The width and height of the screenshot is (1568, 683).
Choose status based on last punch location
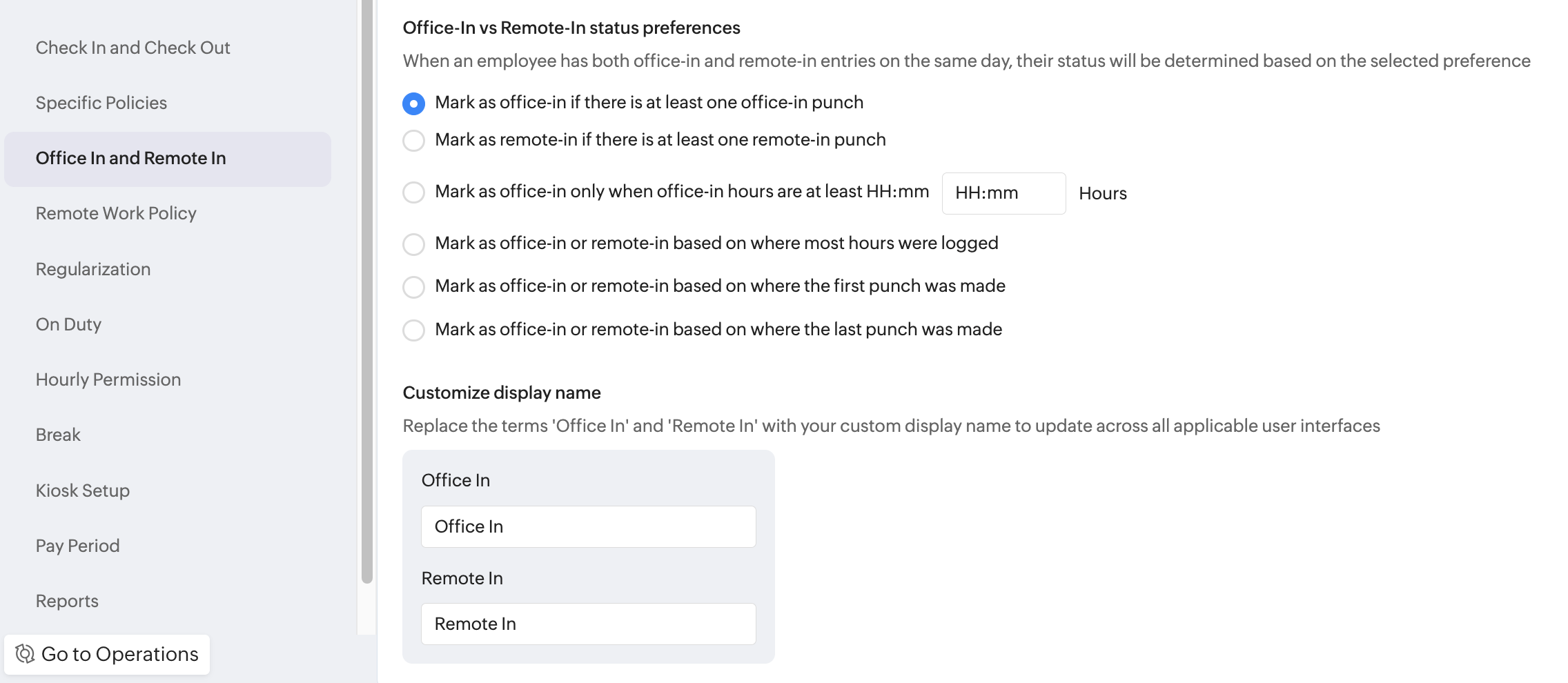tap(413, 330)
